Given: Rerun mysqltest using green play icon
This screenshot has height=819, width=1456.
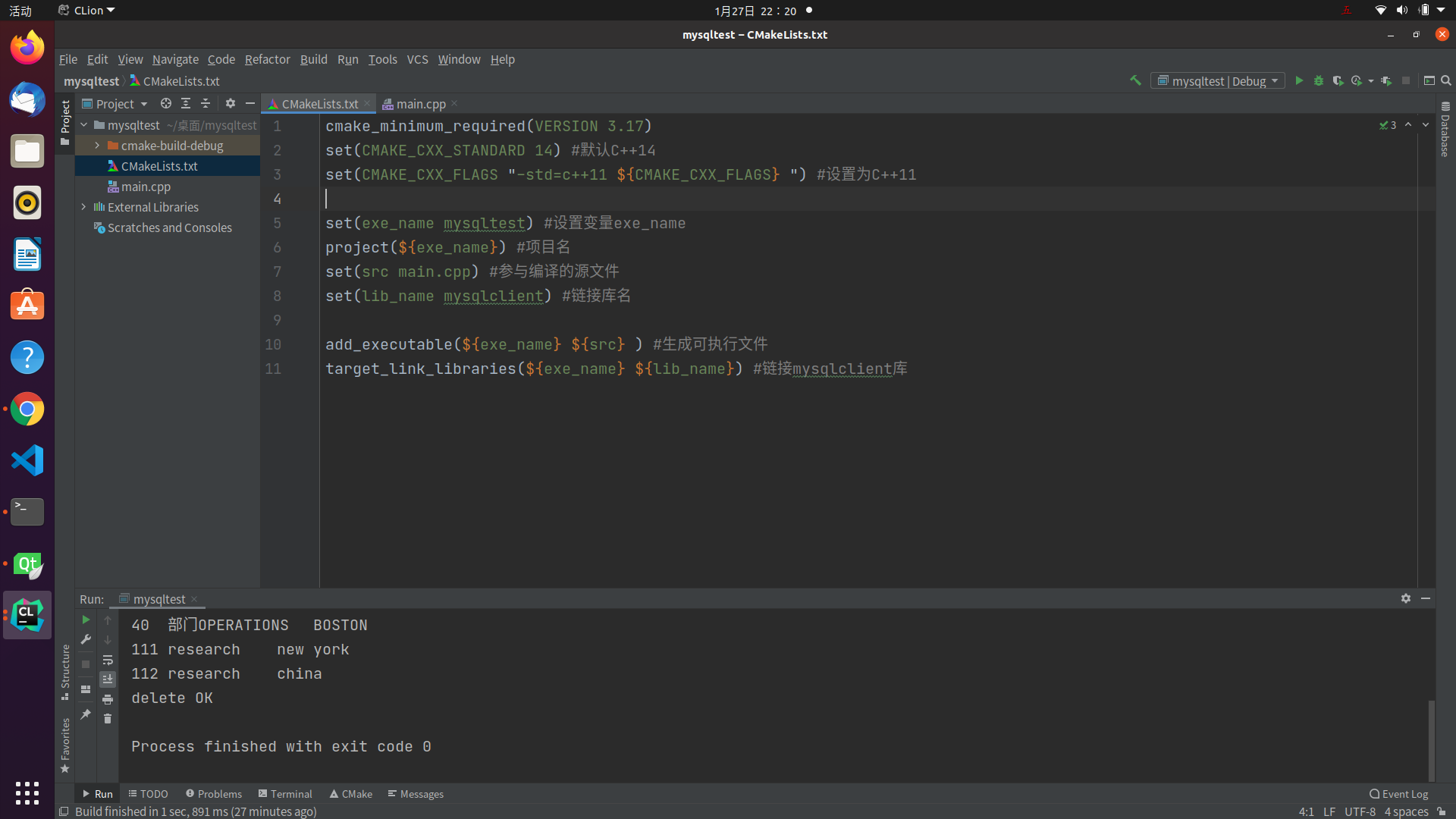Looking at the screenshot, I should click(x=86, y=620).
